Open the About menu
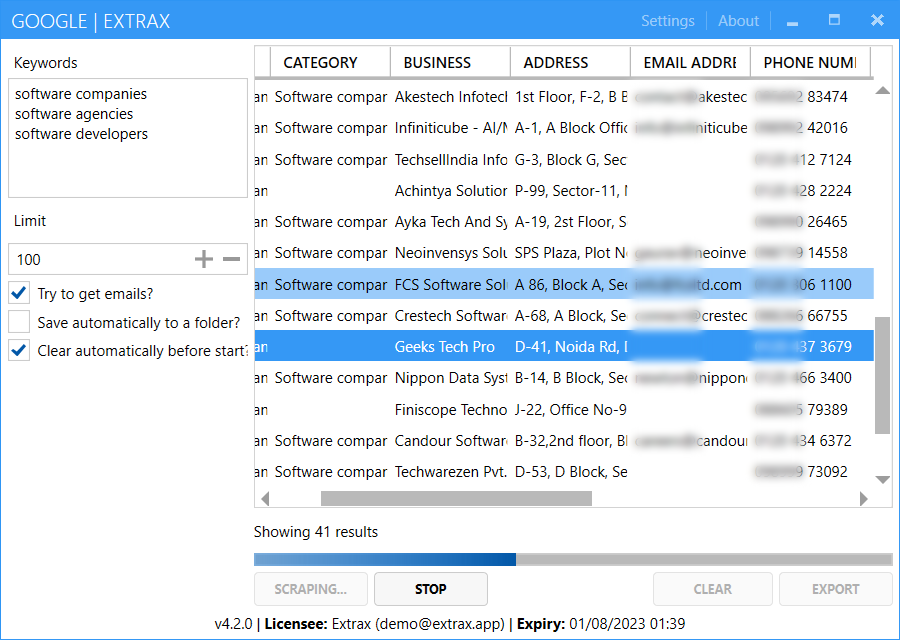Image resolution: width=900 pixels, height=640 pixels. (738, 21)
